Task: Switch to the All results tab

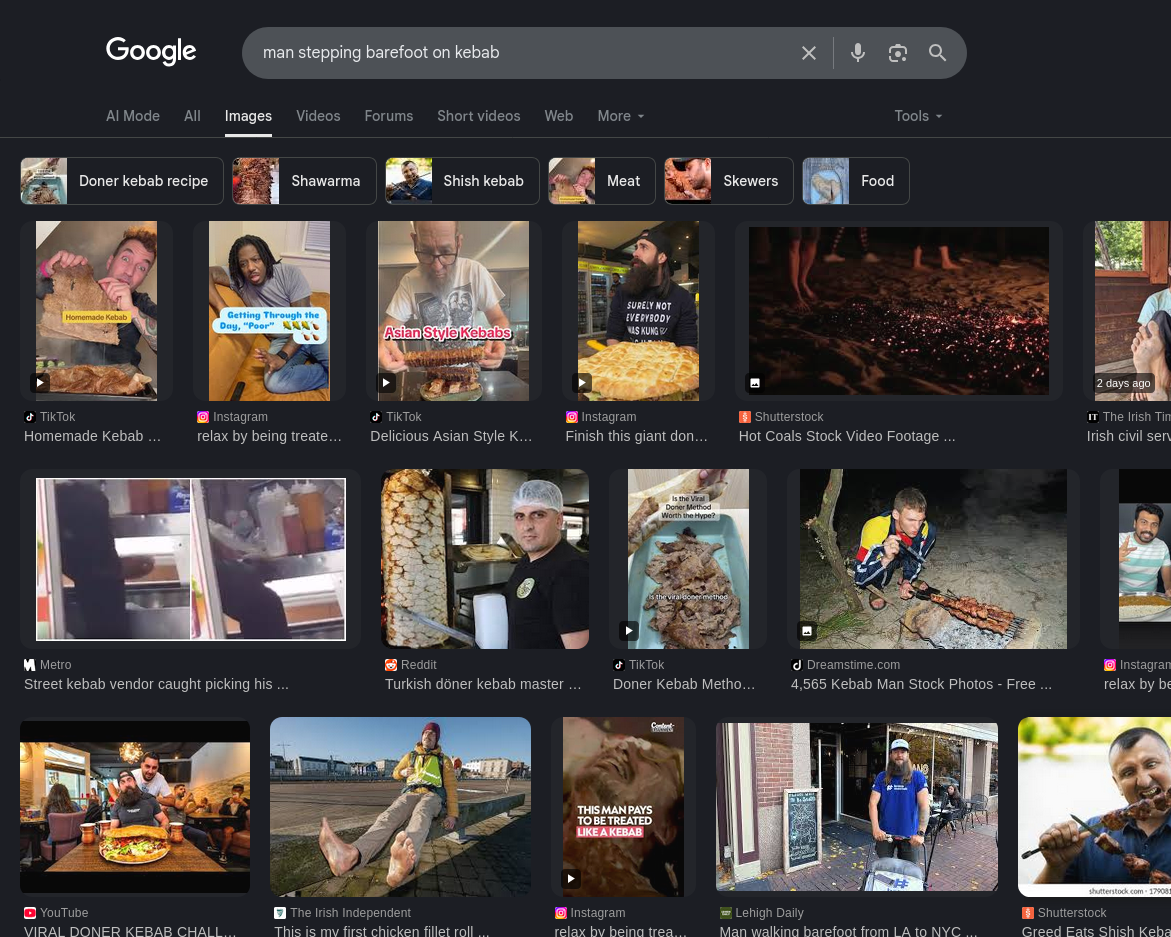Action: point(192,116)
